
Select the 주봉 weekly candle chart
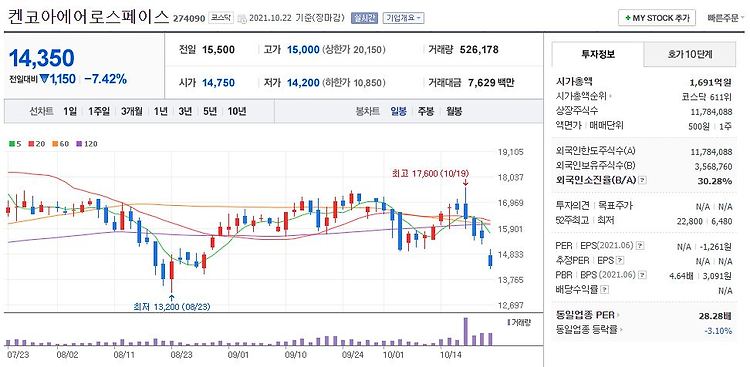tap(426, 111)
